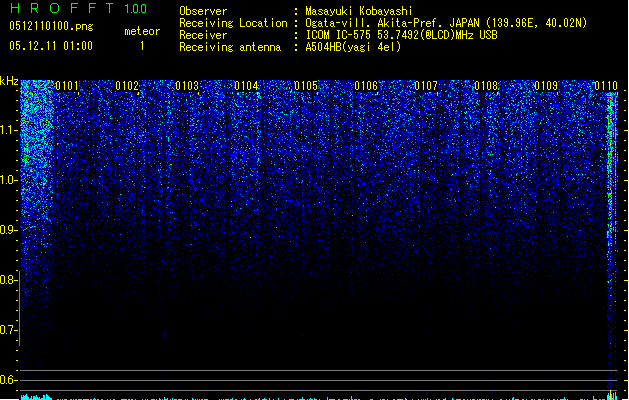Click the 0.6 kHz axis tick label

[x=8, y=380]
